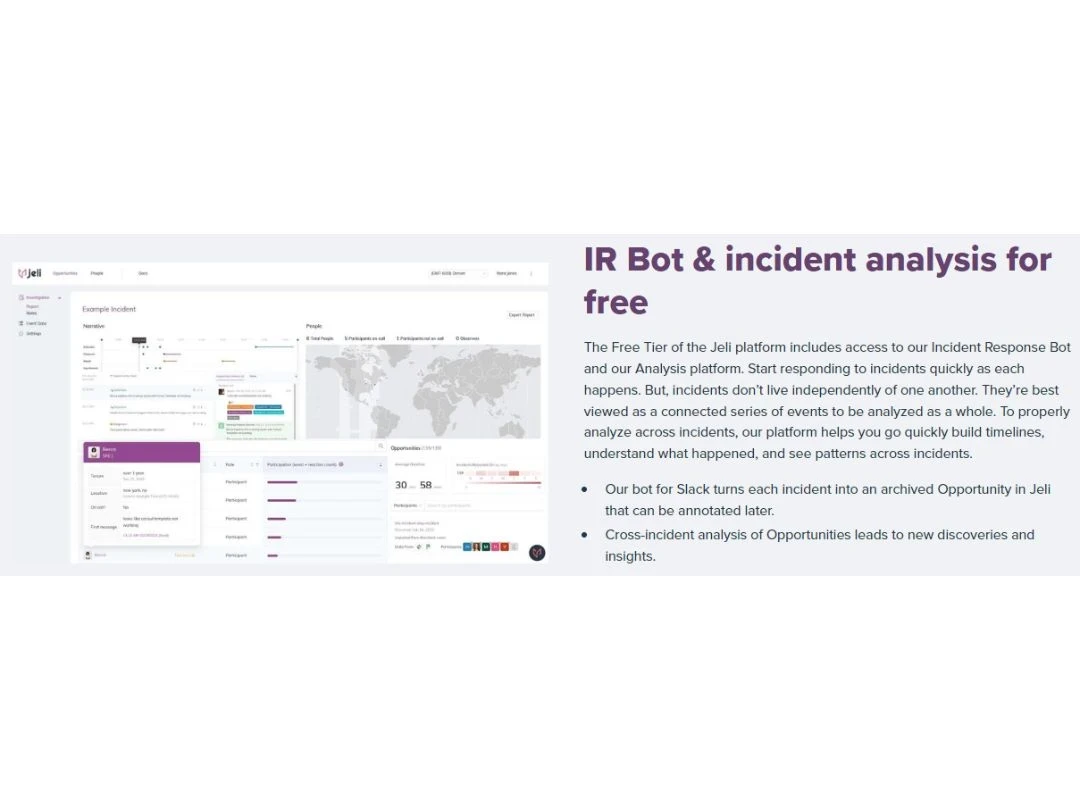Sort by the Role column header

click(x=230, y=465)
